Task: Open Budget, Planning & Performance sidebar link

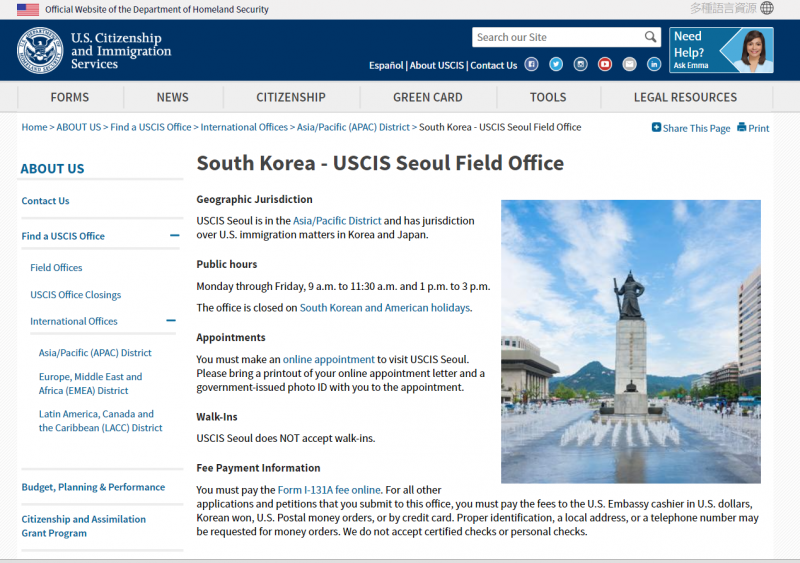Action: point(93,487)
